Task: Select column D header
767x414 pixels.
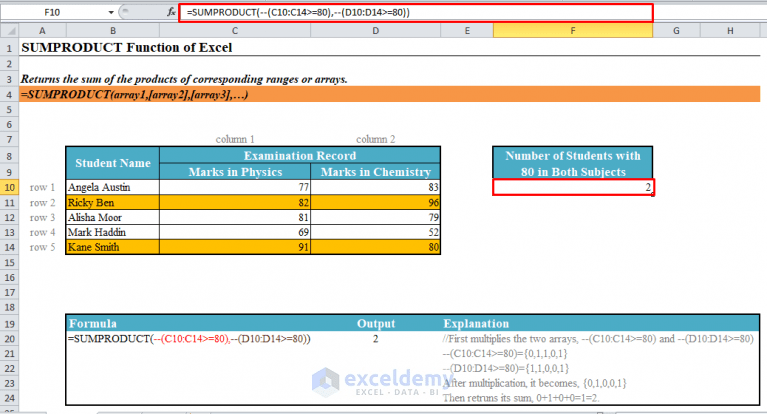Action: pyautogui.click(x=375, y=31)
